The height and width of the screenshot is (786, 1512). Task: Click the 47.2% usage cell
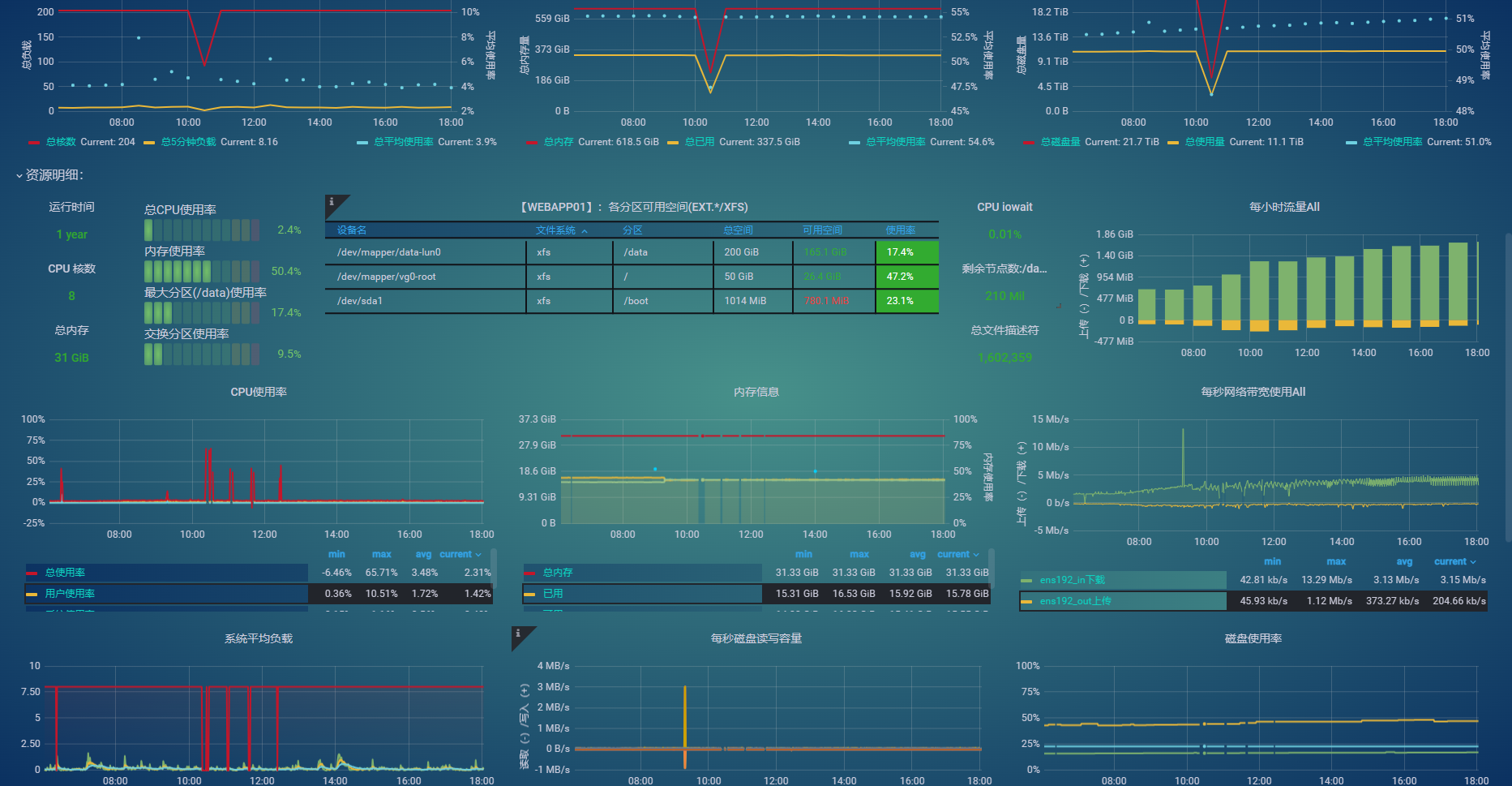[x=907, y=277]
